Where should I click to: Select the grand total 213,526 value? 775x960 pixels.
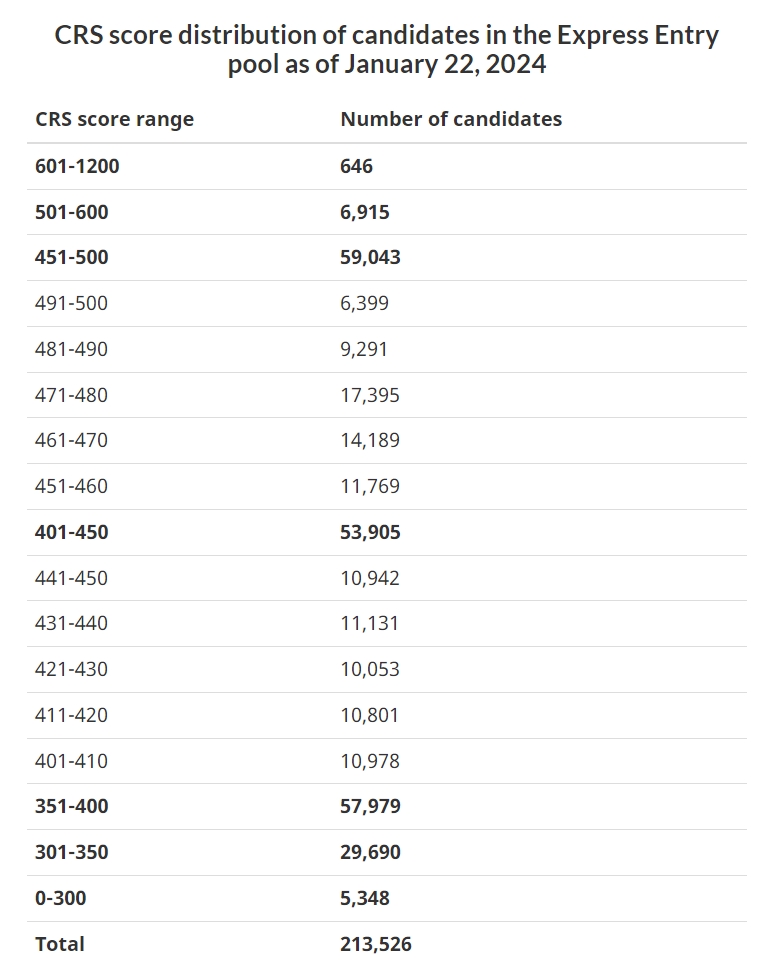click(x=375, y=944)
